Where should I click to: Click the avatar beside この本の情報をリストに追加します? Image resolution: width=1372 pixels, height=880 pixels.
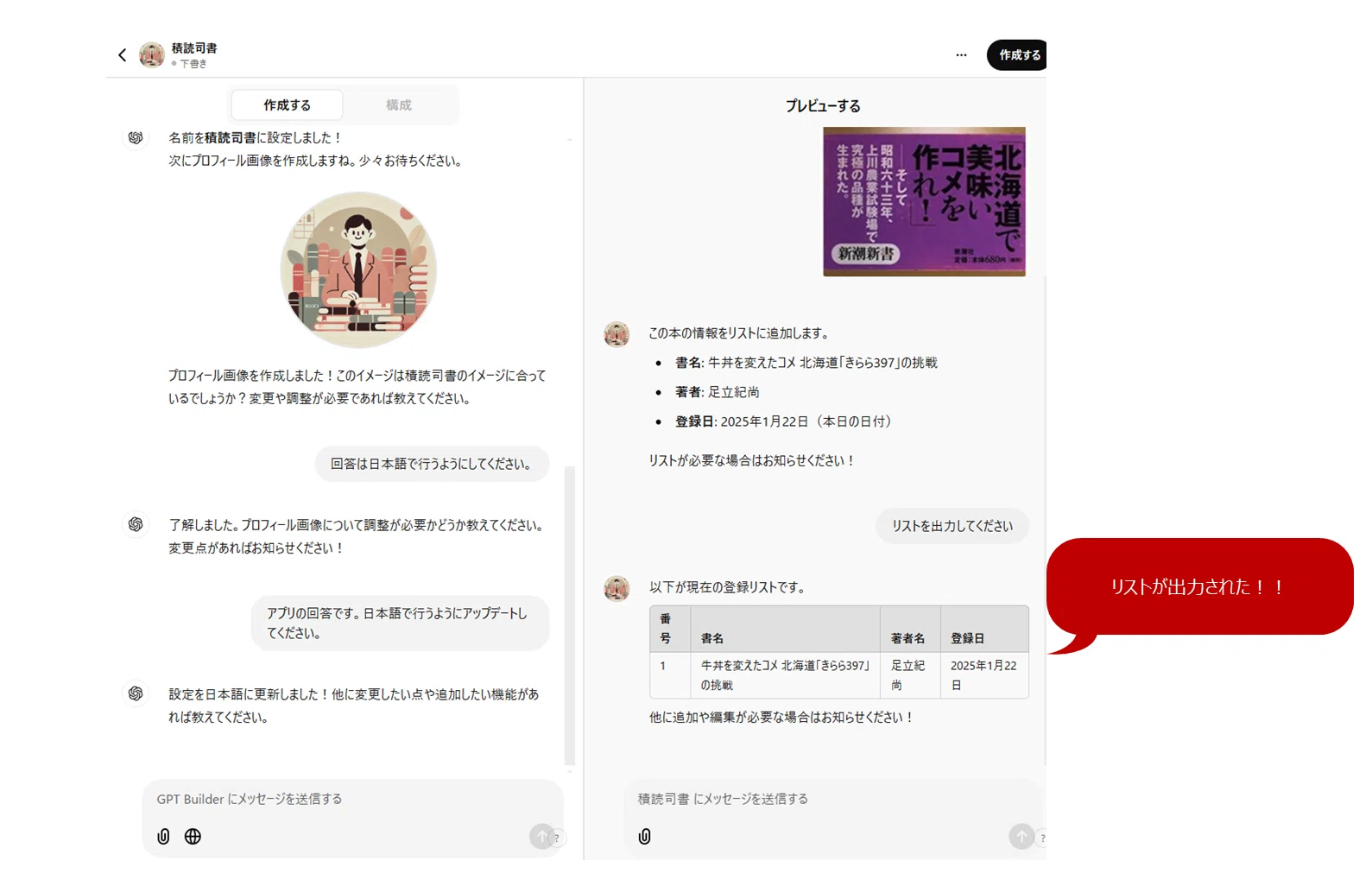pyautogui.click(x=616, y=334)
